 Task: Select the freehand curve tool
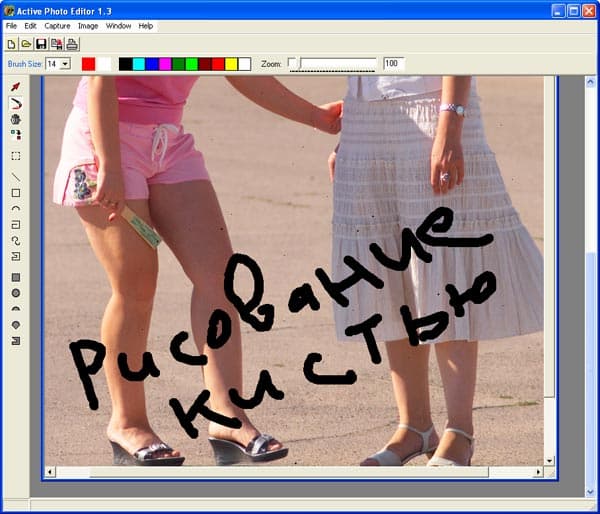16,241
